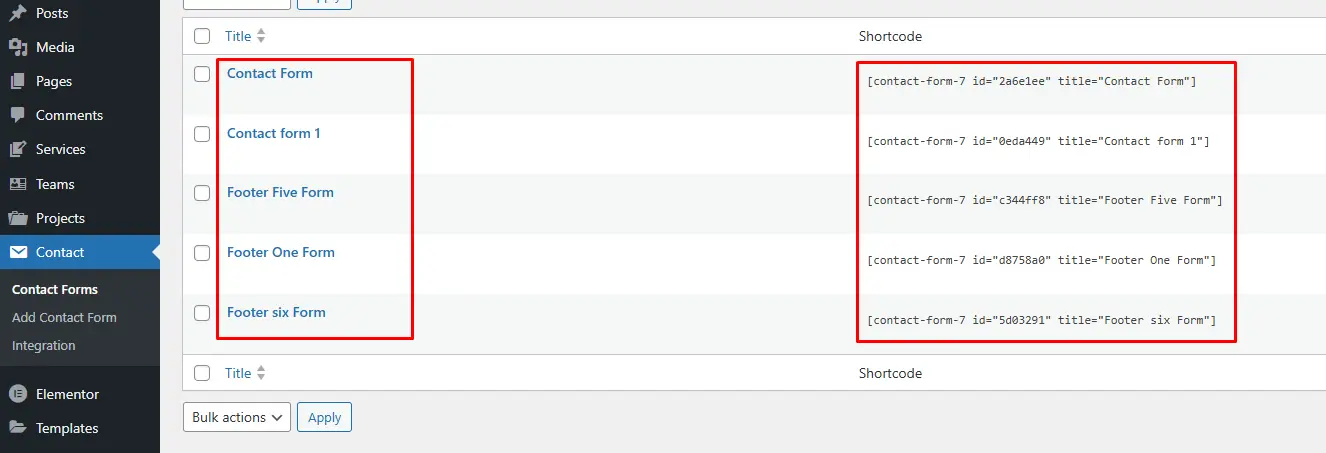The height and width of the screenshot is (453, 1326).
Task: Open the Services icon in sidebar
Action: pos(17,149)
